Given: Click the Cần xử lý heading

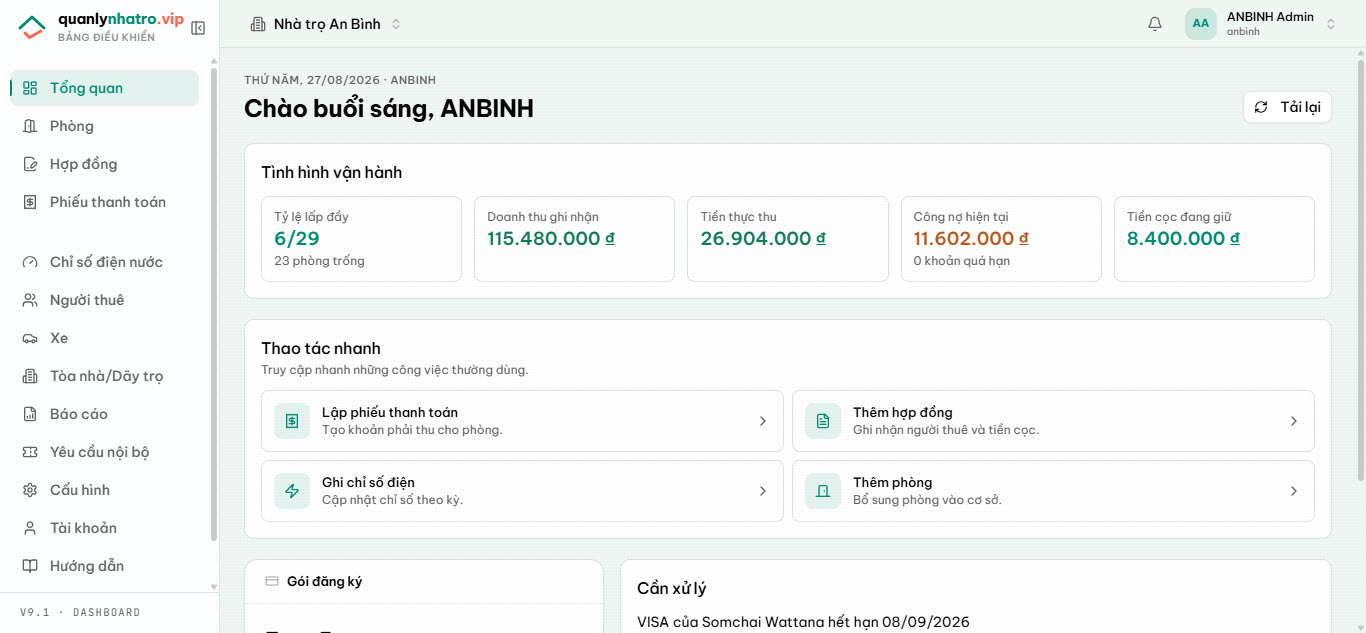Looking at the screenshot, I should 672,589.
